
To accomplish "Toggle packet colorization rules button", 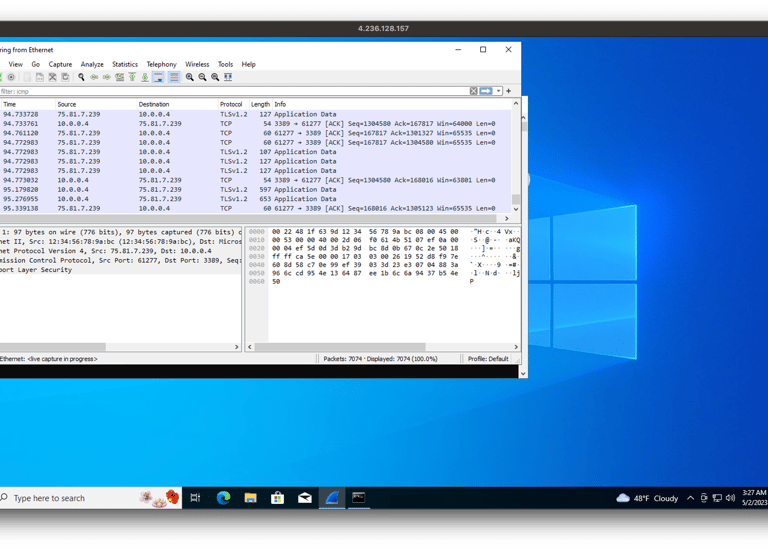I will (x=173, y=77).
